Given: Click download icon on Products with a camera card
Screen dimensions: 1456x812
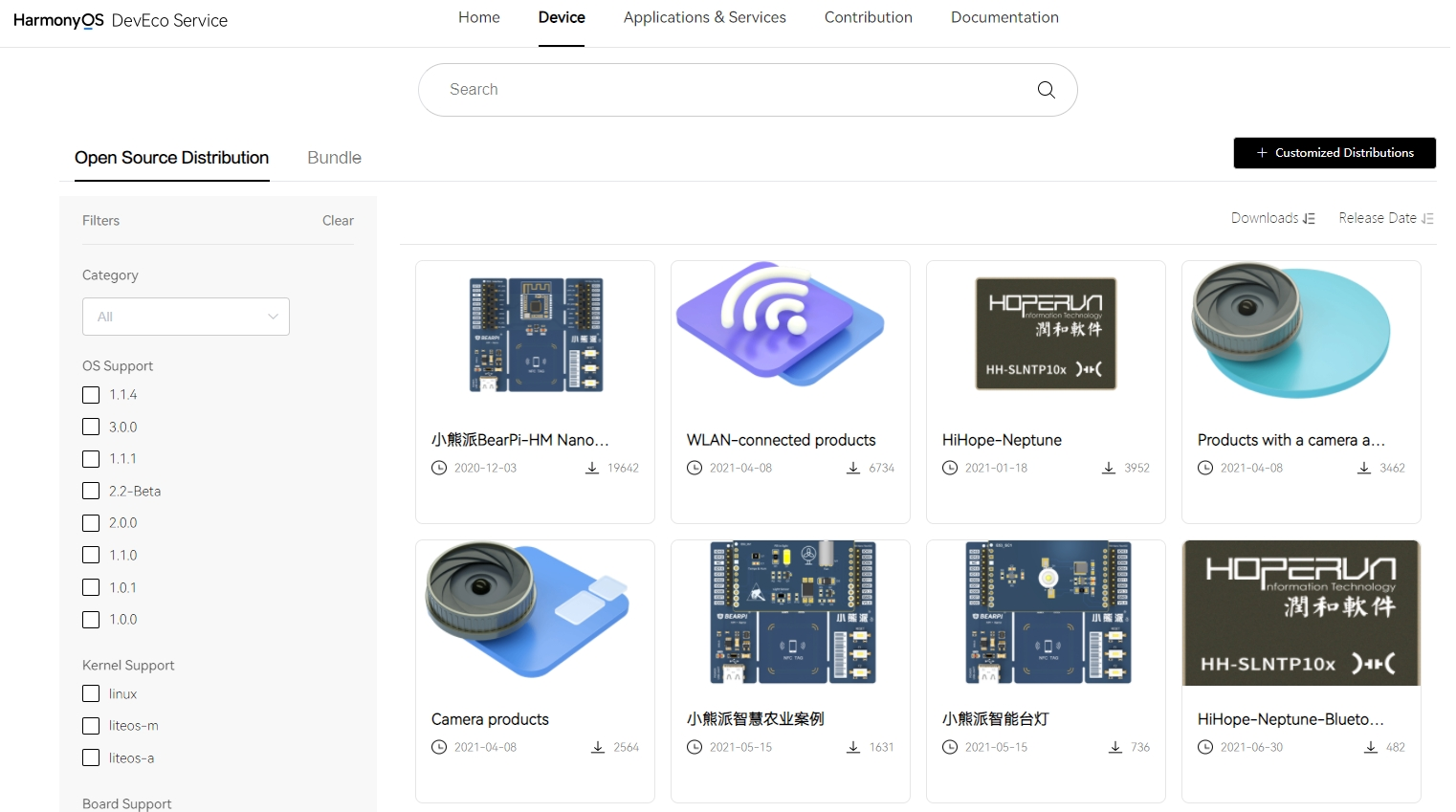Looking at the screenshot, I should click(1364, 468).
